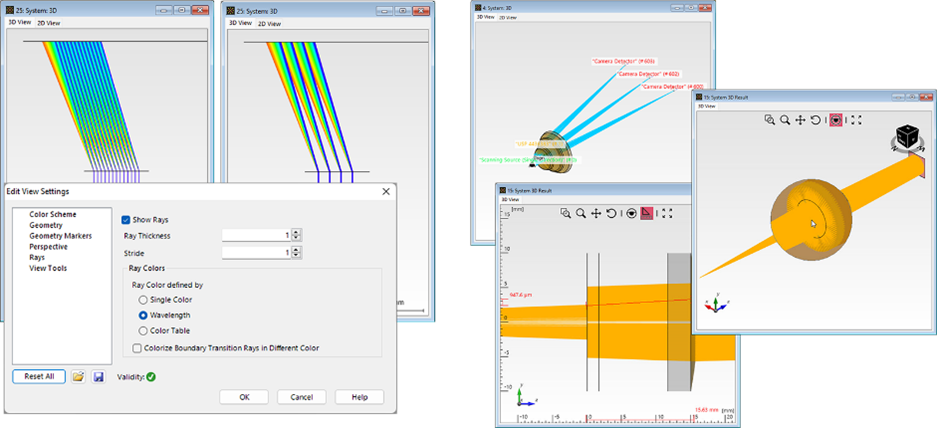Increase Ray Thickness with the up arrow
The height and width of the screenshot is (428, 937).
296,233
